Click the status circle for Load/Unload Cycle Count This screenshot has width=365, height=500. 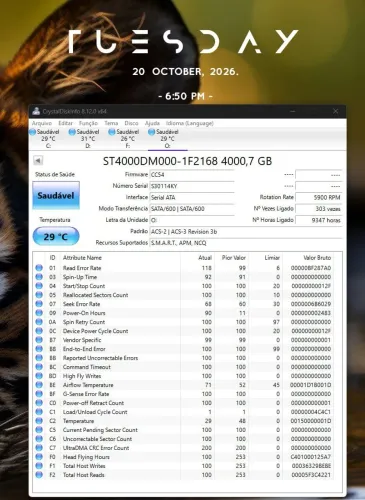click(x=39, y=412)
